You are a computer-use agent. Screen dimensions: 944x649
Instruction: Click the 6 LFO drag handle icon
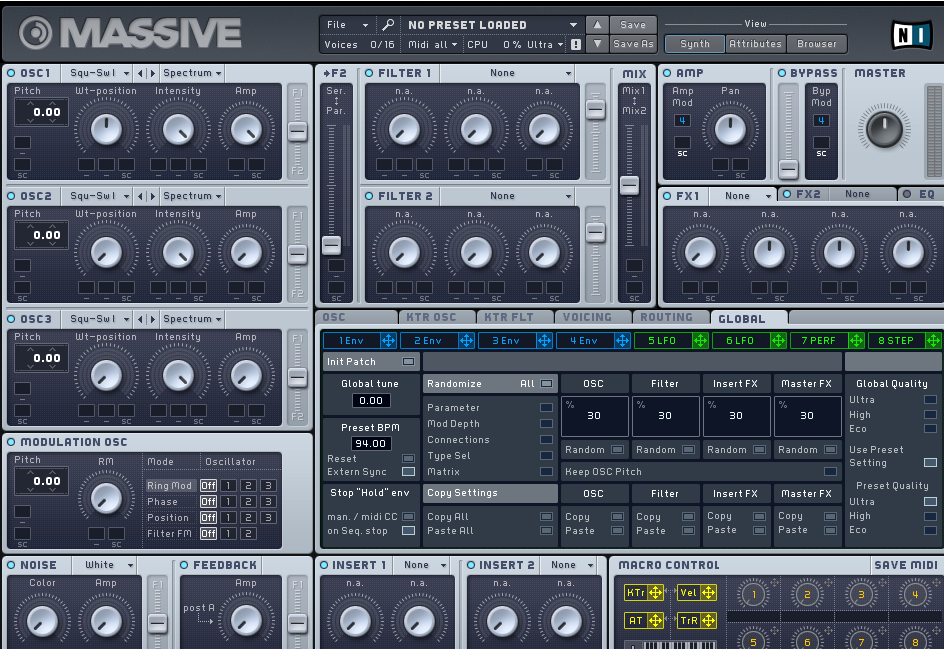(x=778, y=341)
